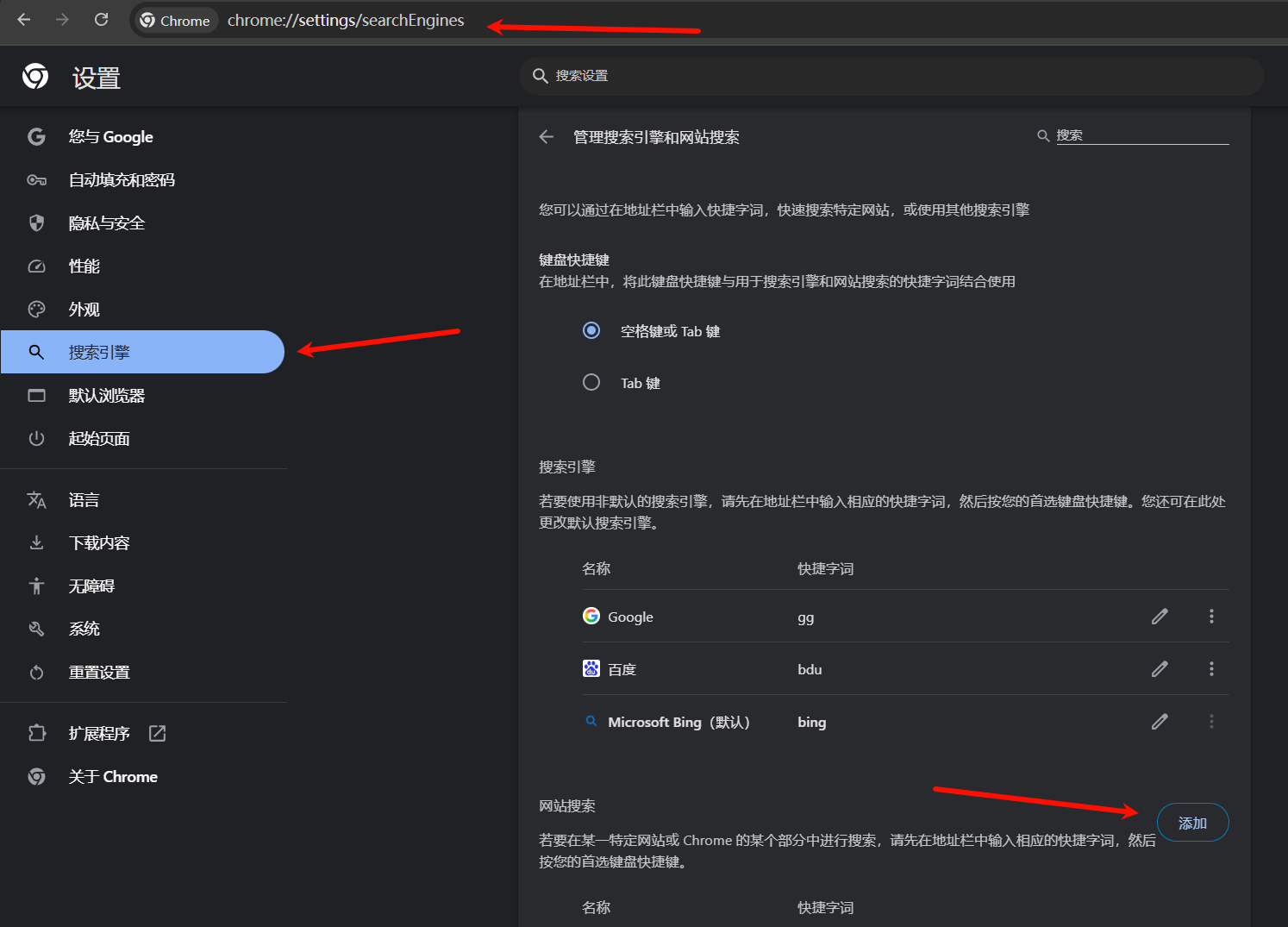The height and width of the screenshot is (927, 1288).
Task: Click the 外观 palette icon
Action: (x=36, y=309)
